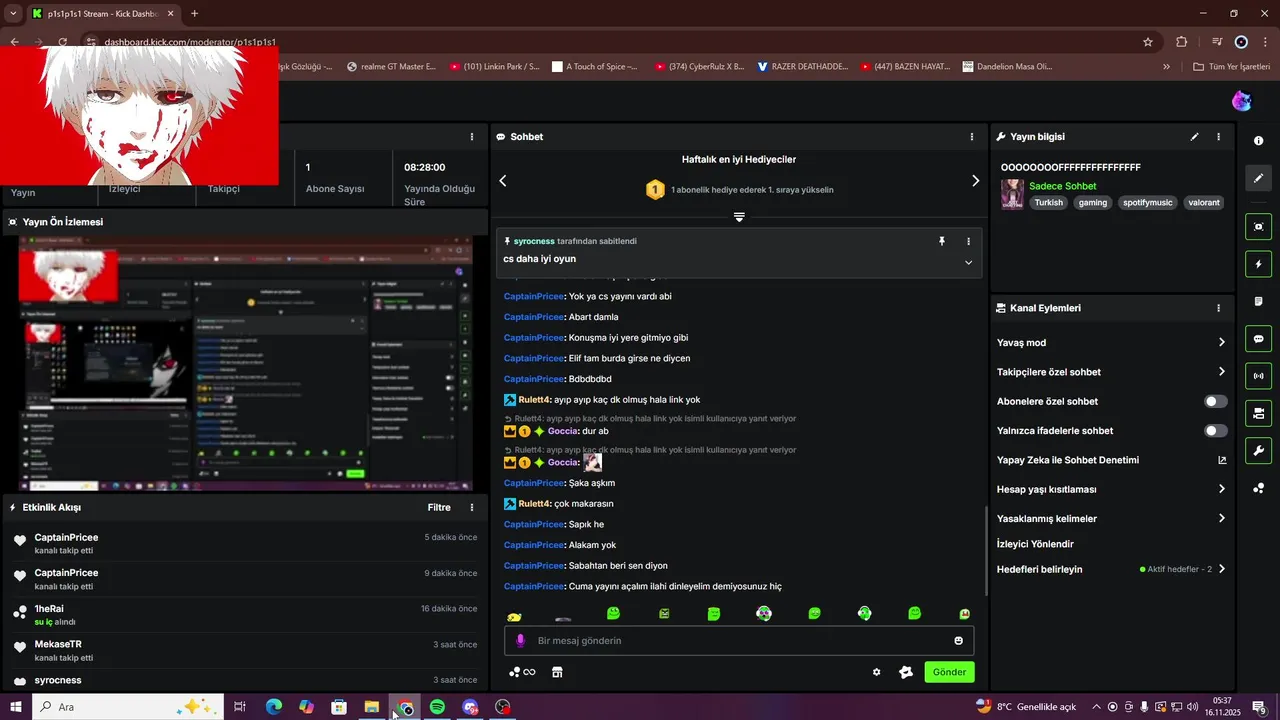
Task: Open Kanal Eylemleri three-dot menu
Action: click(1218, 309)
